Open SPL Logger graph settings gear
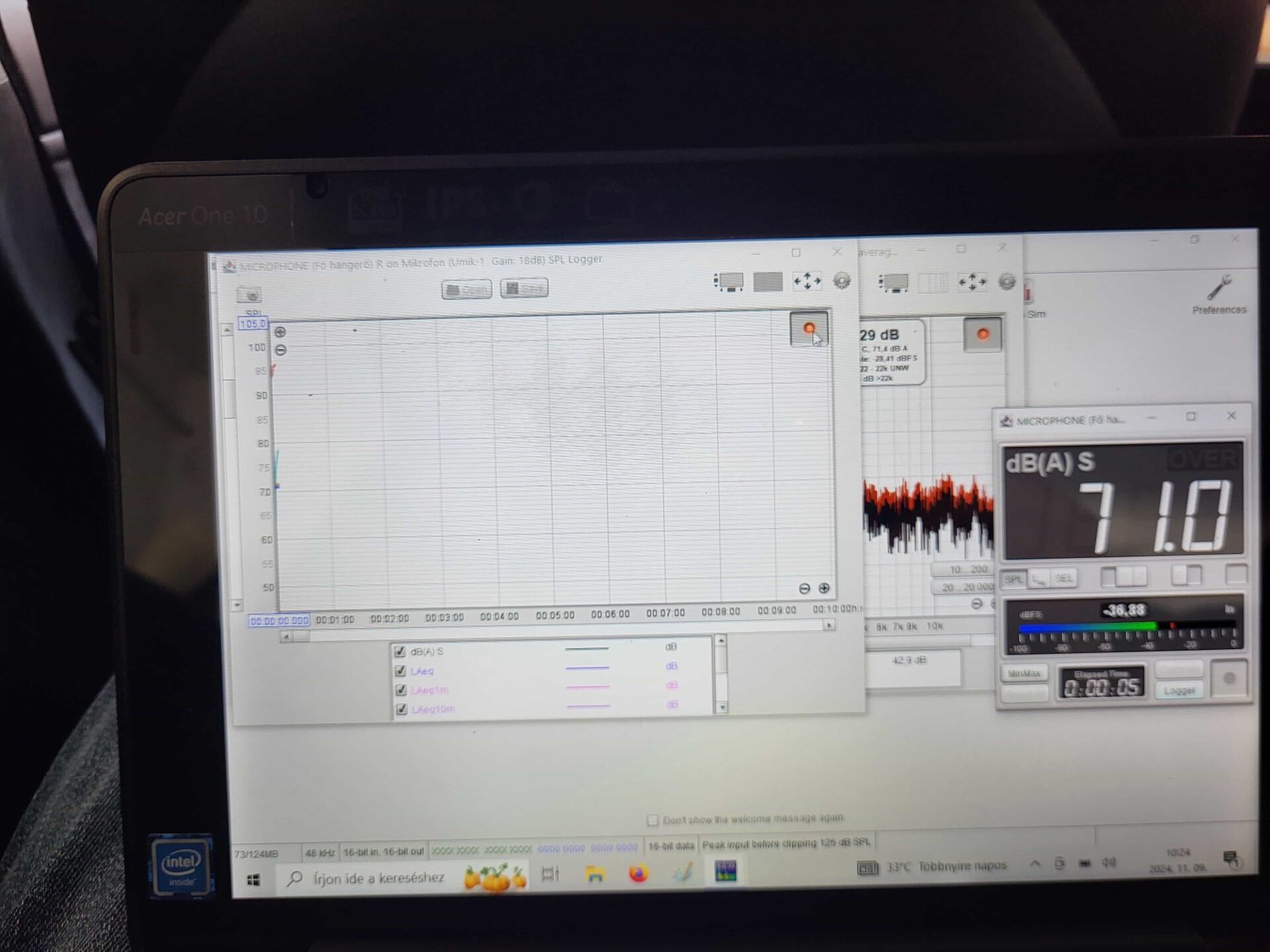1270x952 pixels. coord(841,281)
